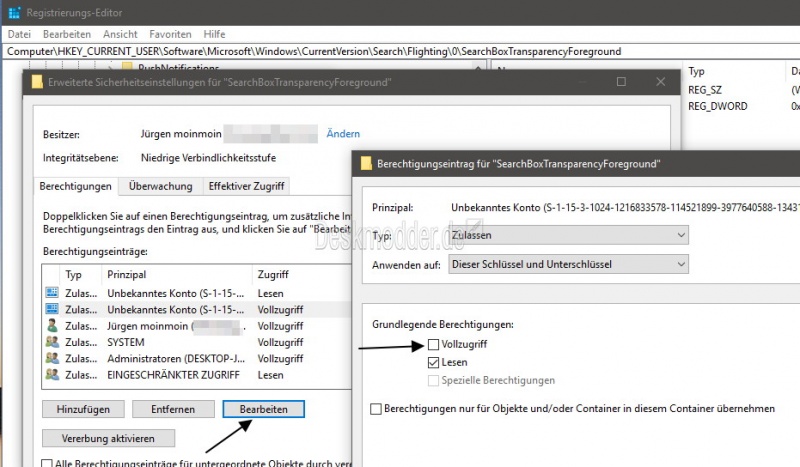Click the Hinzufügen button
The width and height of the screenshot is (800, 467).
83,409
